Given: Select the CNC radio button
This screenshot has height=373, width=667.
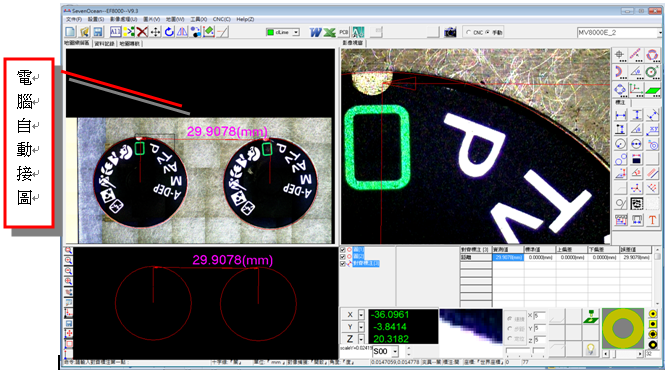Looking at the screenshot, I should [468, 32].
